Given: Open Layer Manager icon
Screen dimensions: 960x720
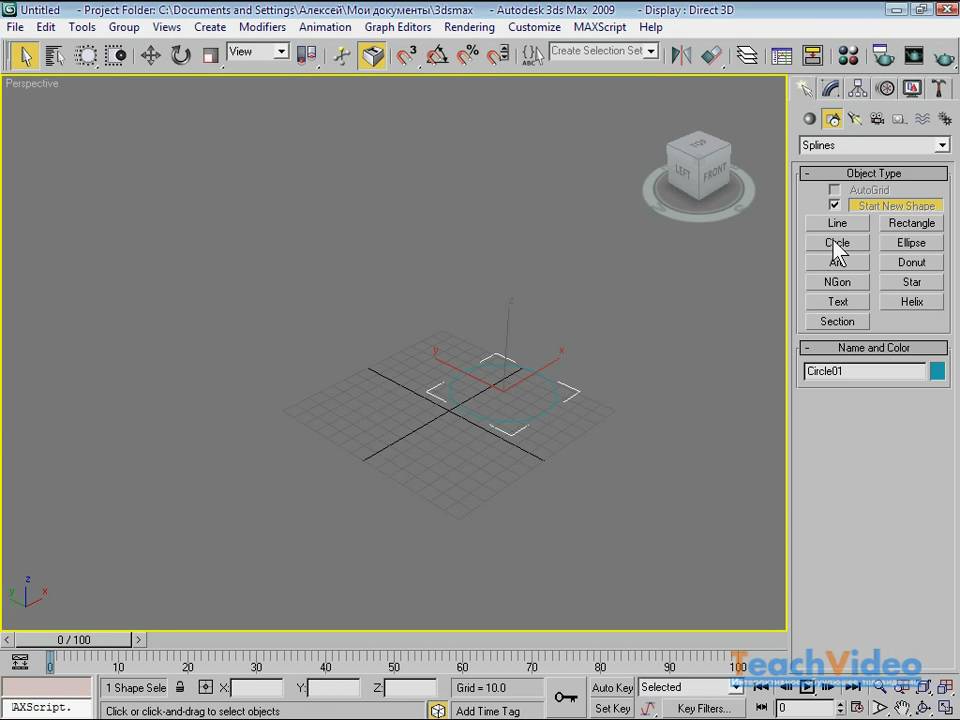Looking at the screenshot, I should [747, 56].
